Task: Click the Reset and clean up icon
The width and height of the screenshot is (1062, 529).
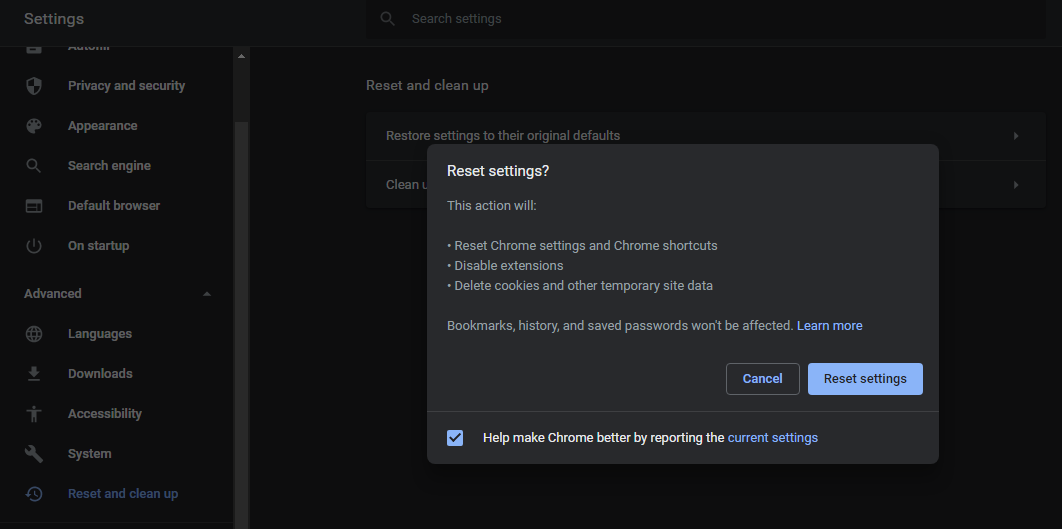Action: (x=34, y=494)
